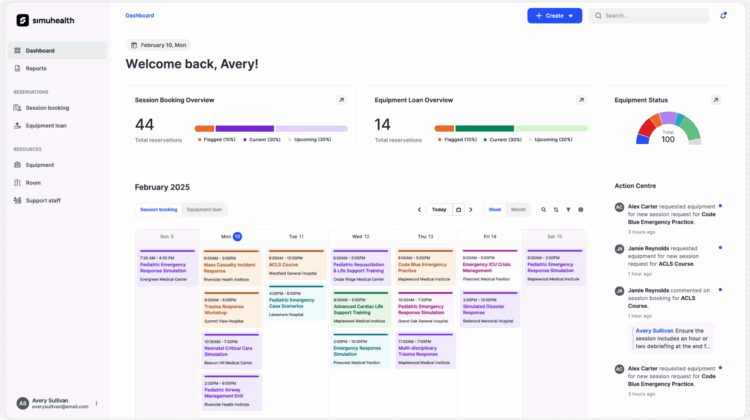Click the purple Current segment in Session Booking bar
750x420 pixels.
click(244, 128)
